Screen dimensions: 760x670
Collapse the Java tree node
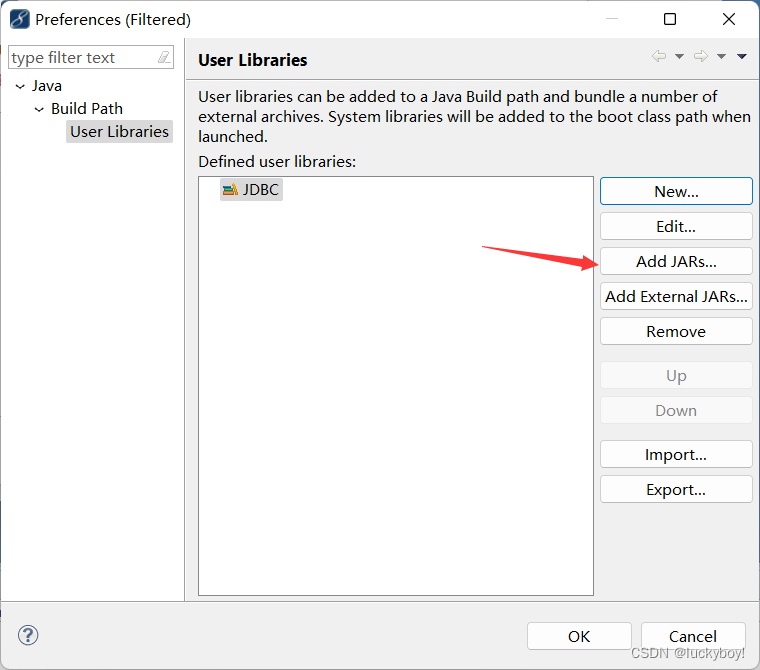click(x=20, y=86)
